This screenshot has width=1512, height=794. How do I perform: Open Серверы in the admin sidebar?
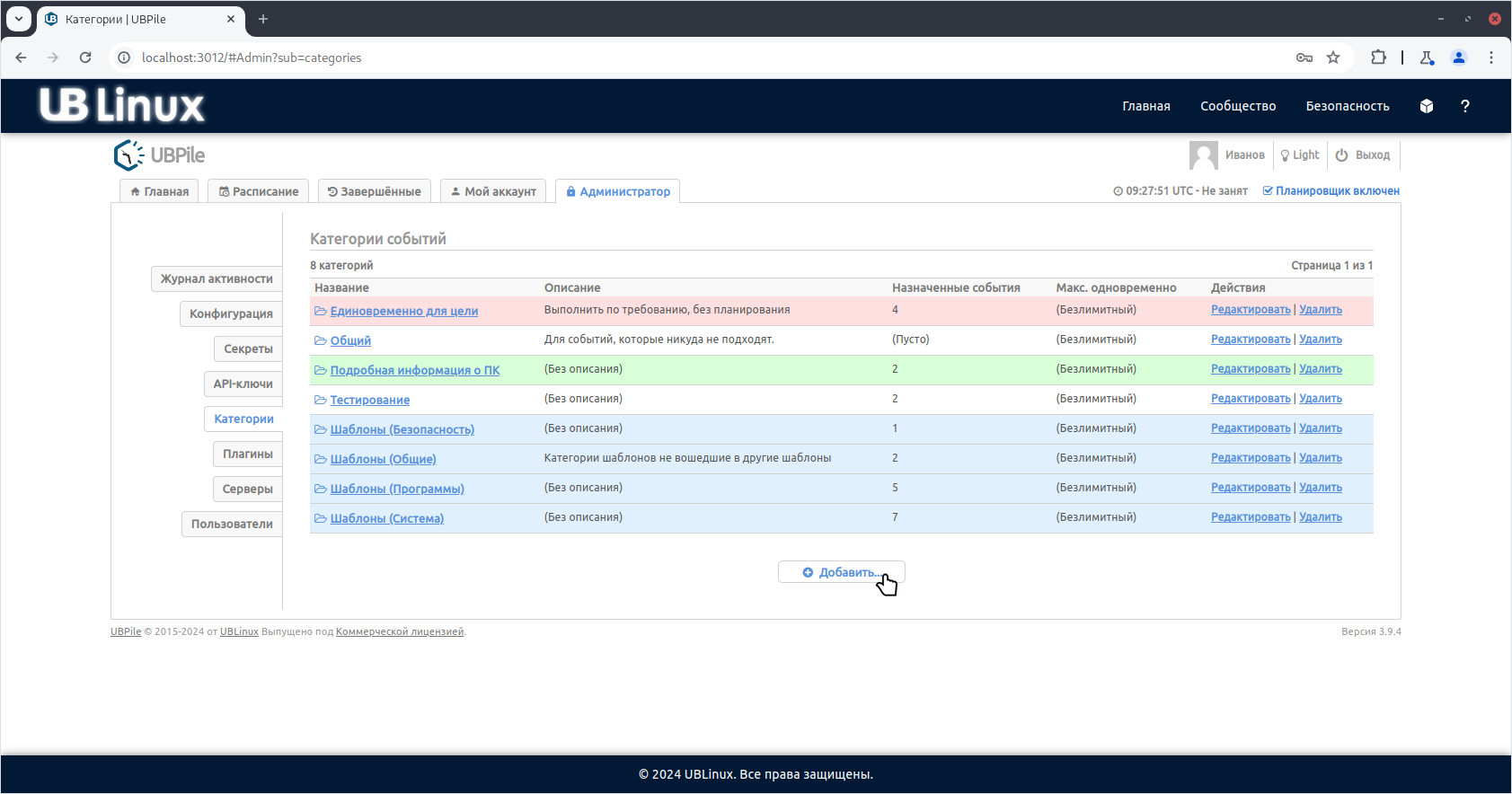tap(247, 489)
